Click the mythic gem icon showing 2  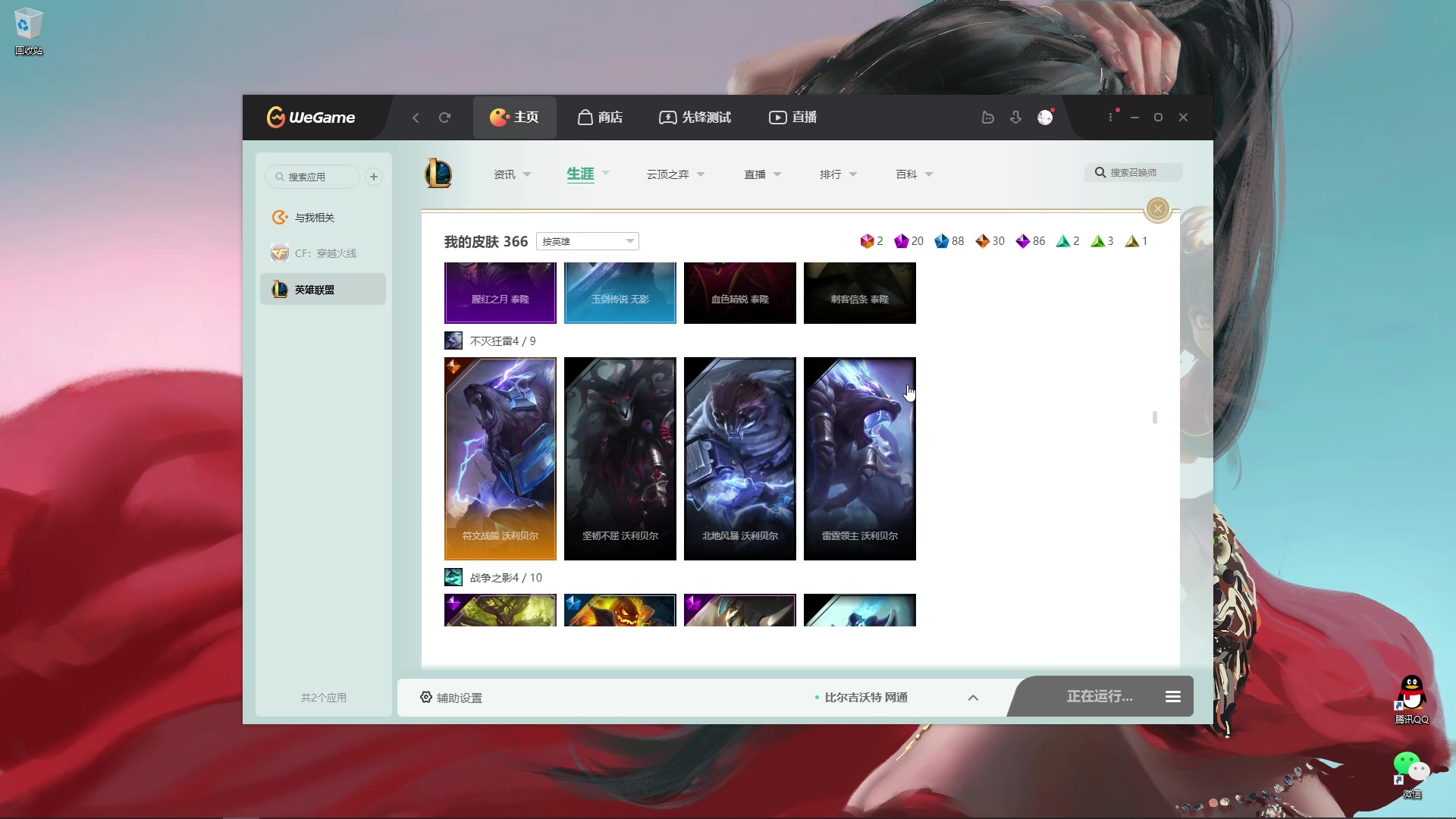pyautogui.click(x=867, y=241)
